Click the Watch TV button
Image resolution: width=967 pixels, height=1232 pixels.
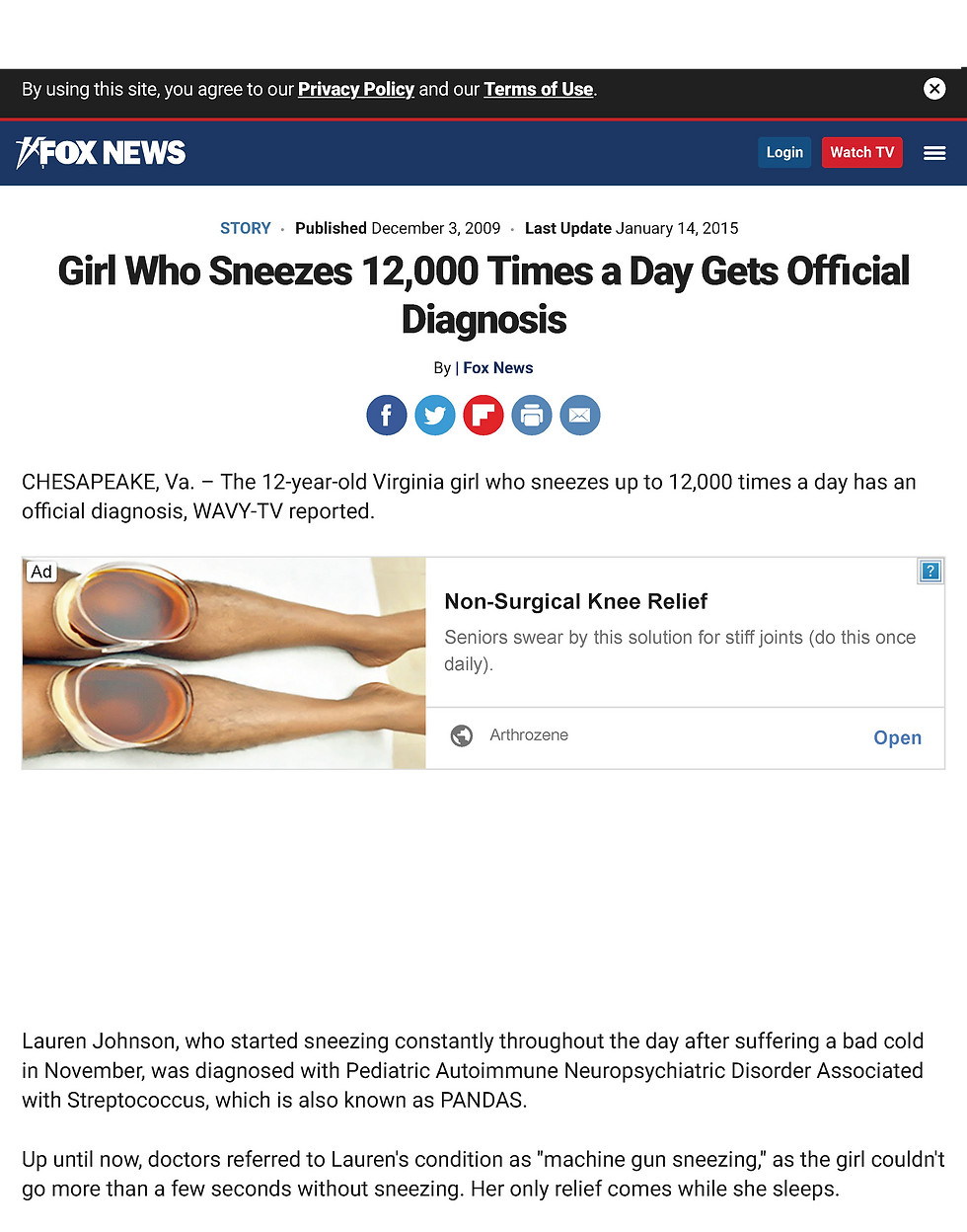(x=862, y=152)
